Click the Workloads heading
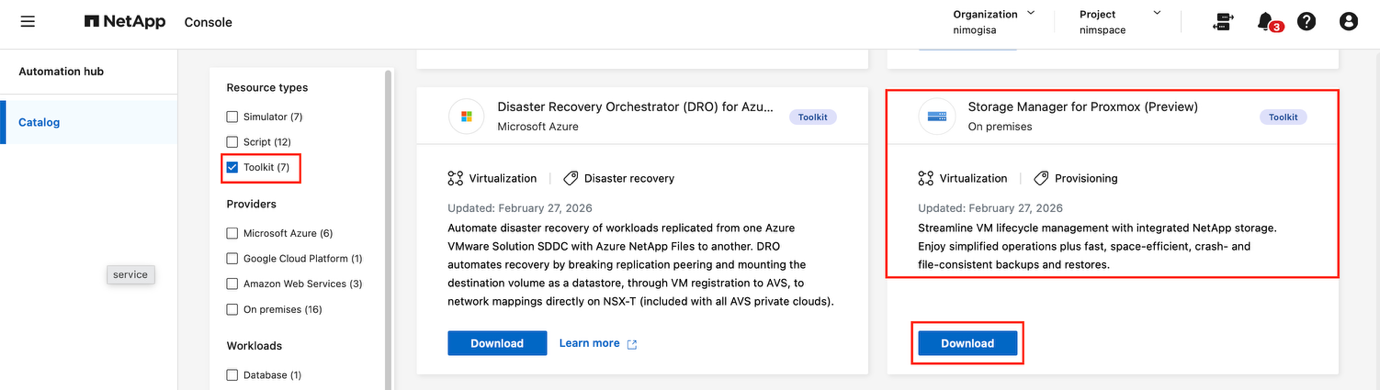The width and height of the screenshot is (1380, 390). click(254, 346)
